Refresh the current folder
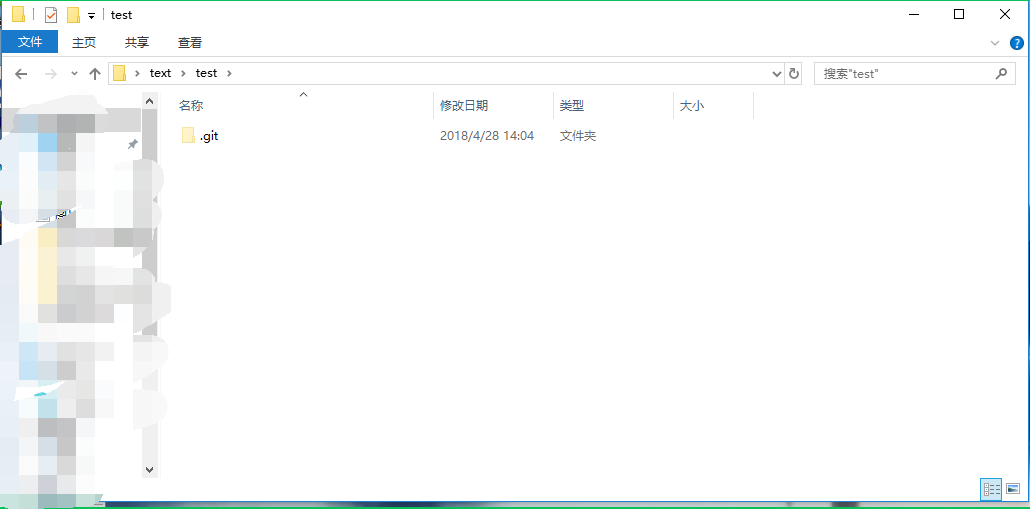This screenshot has width=1030, height=513. (794, 74)
